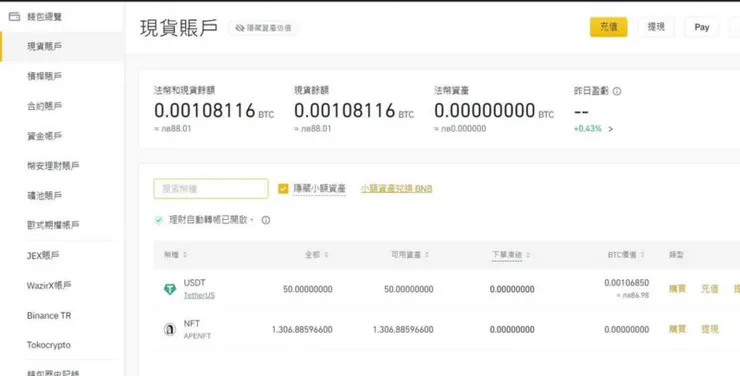This screenshot has width=740, height=376.
Task: Click the info icon next to 昨日盈虧
Action: (616, 91)
